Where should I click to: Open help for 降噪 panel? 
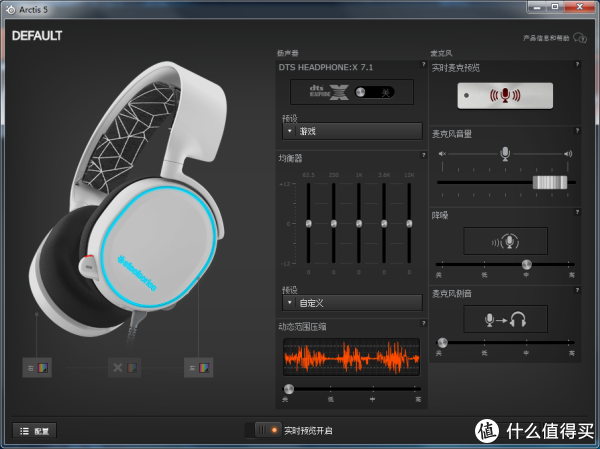[577, 212]
